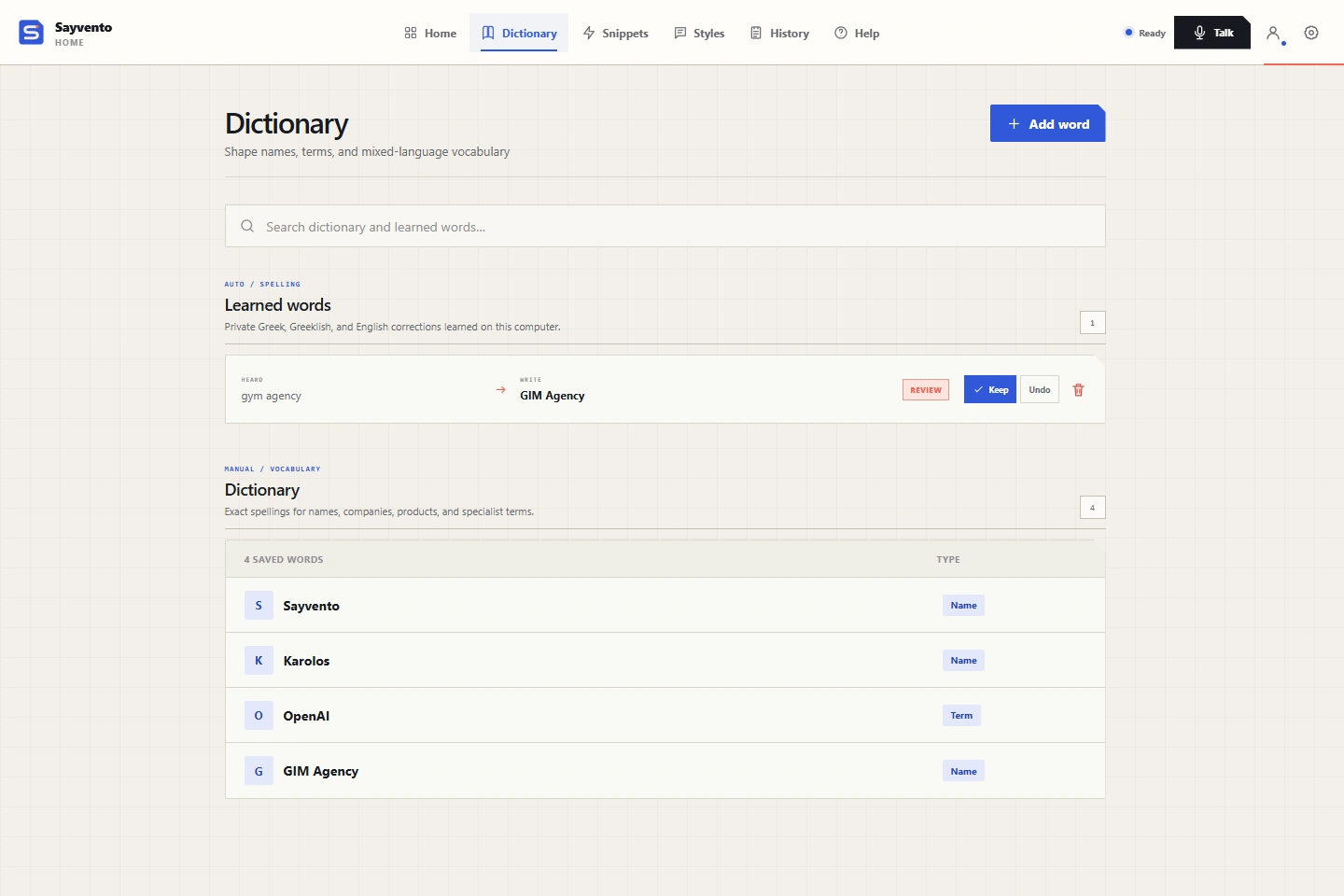
Task: Focus the dictionary search field
Action: tap(665, 226)
